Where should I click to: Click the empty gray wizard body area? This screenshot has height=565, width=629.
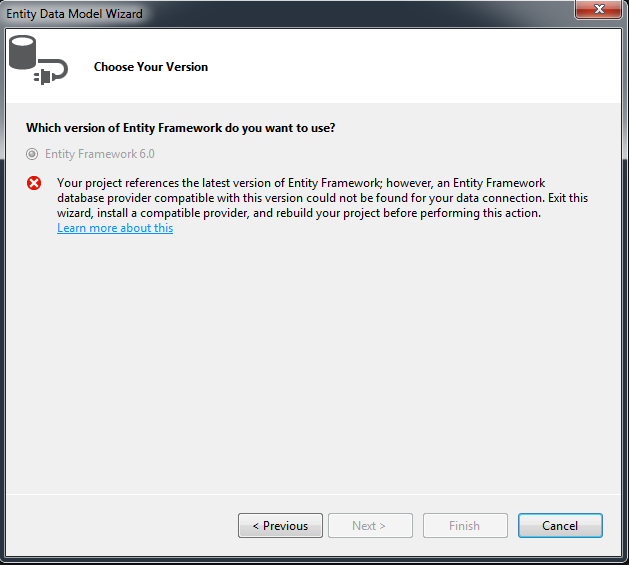[313, 361]
